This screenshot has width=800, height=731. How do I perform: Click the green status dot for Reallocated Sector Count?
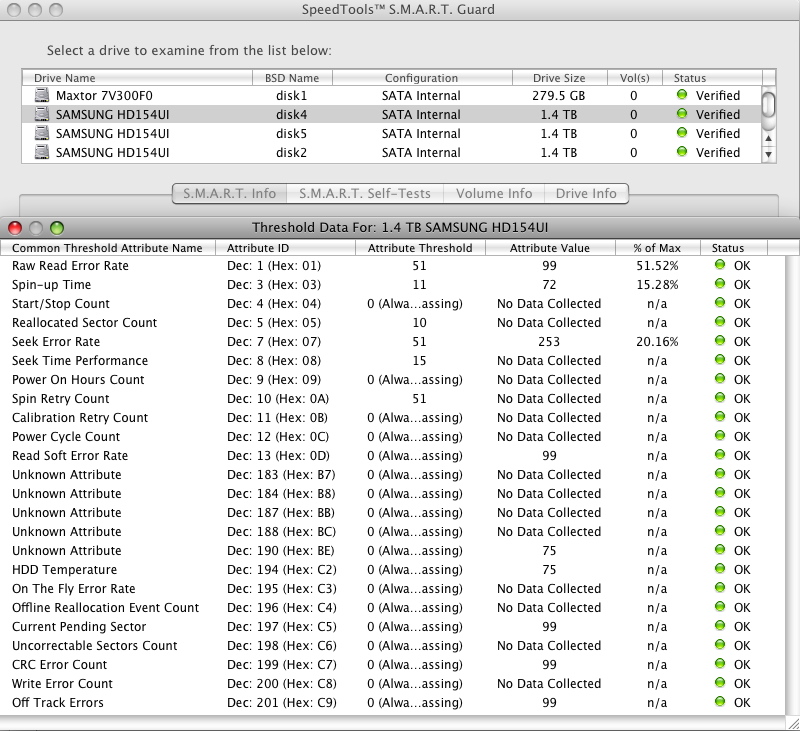pyautogui.click(x=720, y=321)
